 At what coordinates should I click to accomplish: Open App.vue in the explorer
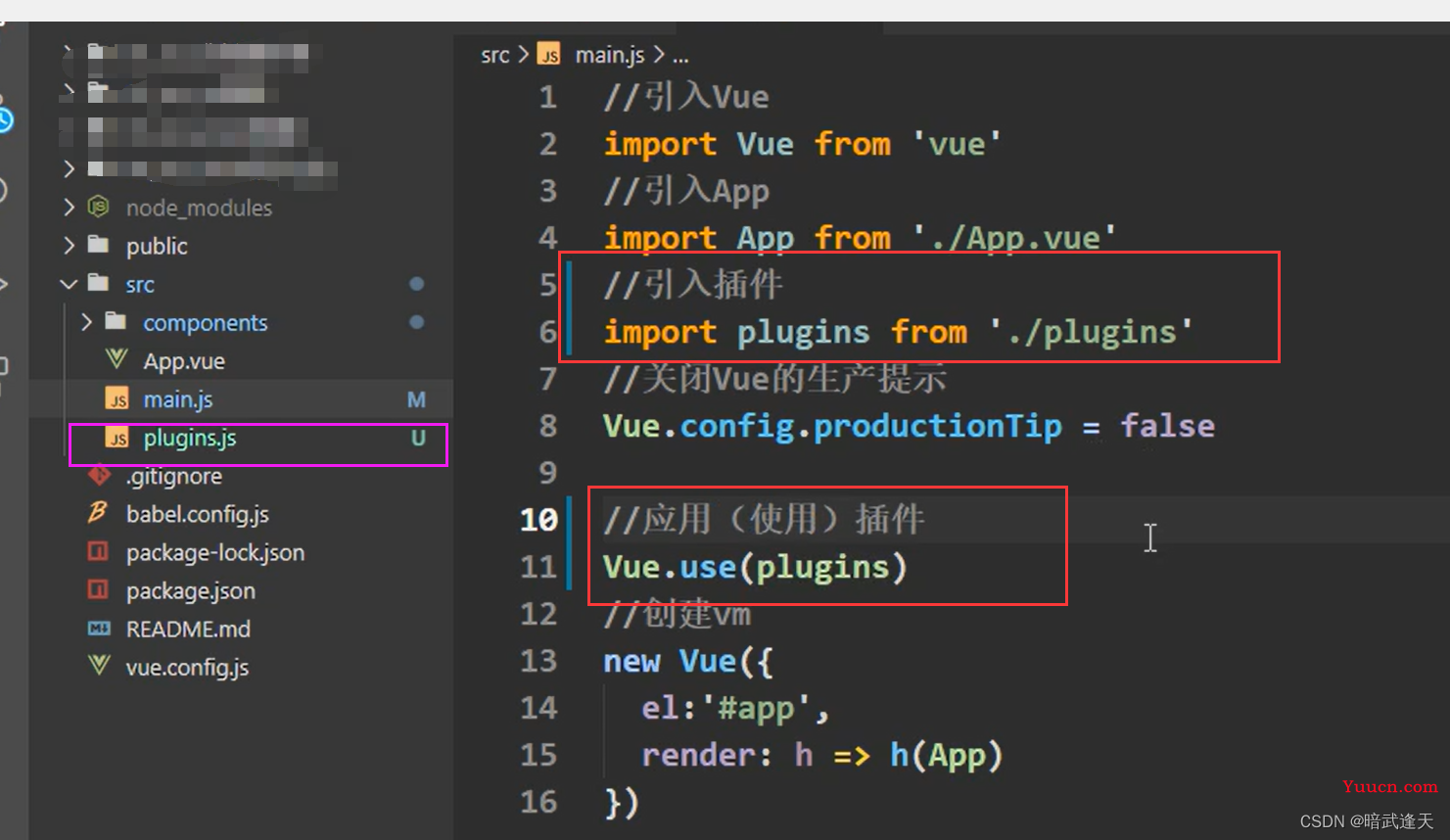184,361
